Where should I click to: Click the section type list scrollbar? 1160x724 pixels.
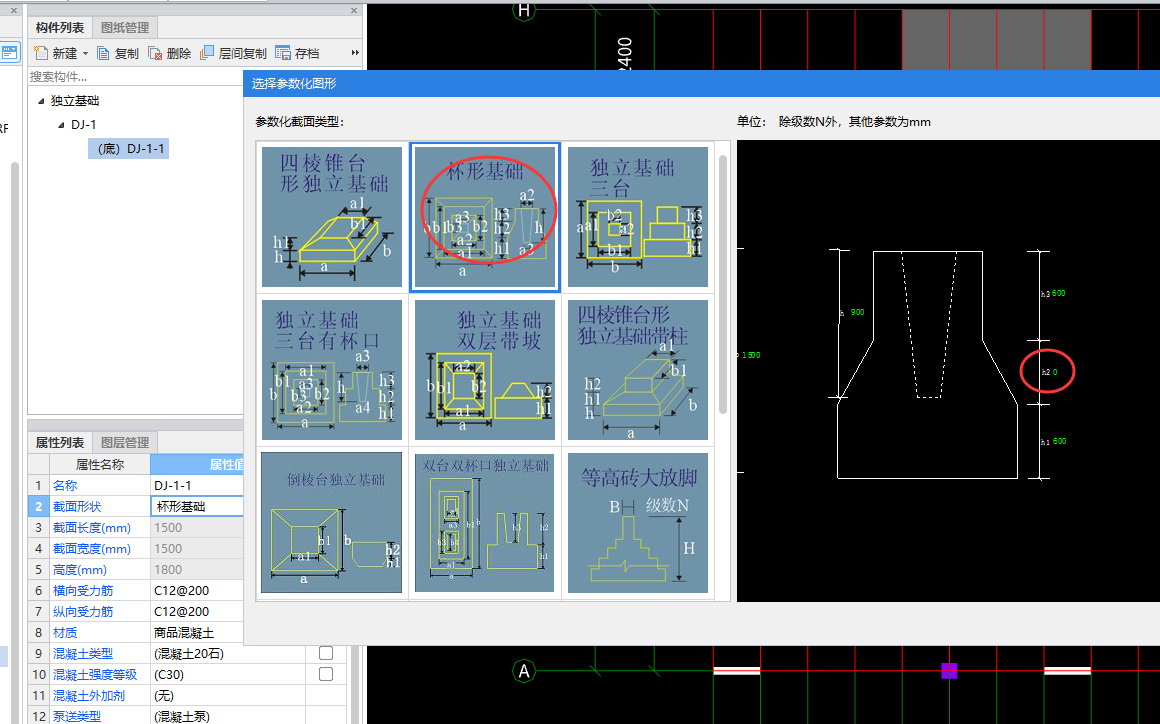tap(723, 285)
